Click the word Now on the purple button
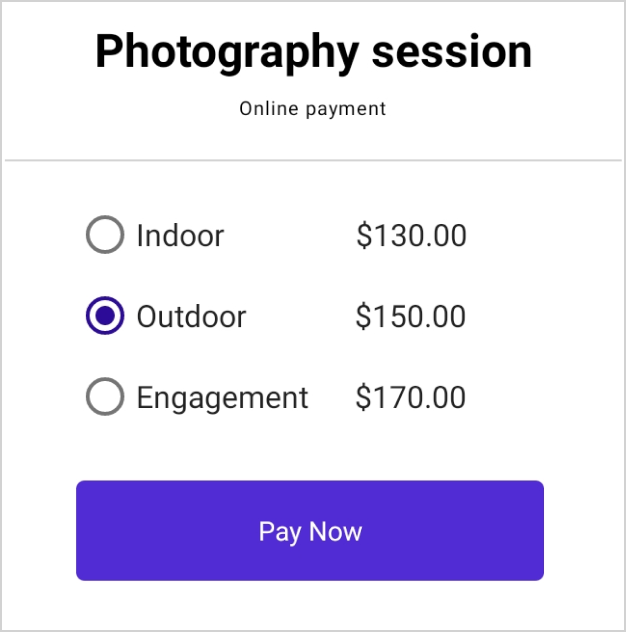626x632 pixels. click(x=335, y=531)
